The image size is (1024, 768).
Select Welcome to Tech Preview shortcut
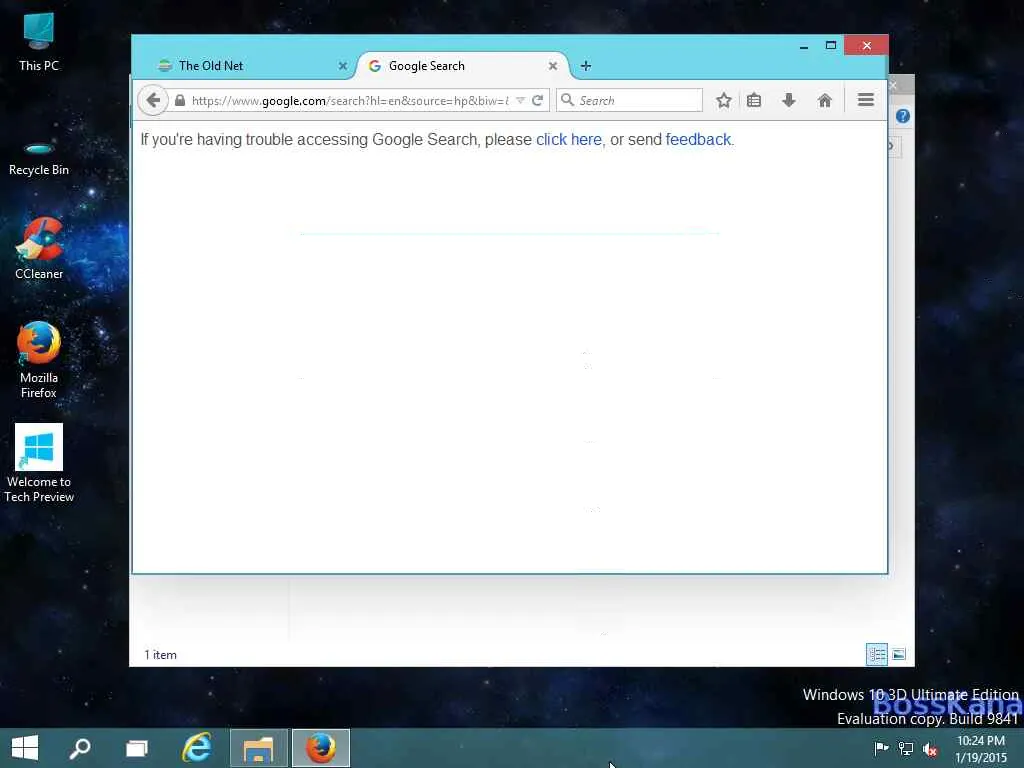(39, 464)
